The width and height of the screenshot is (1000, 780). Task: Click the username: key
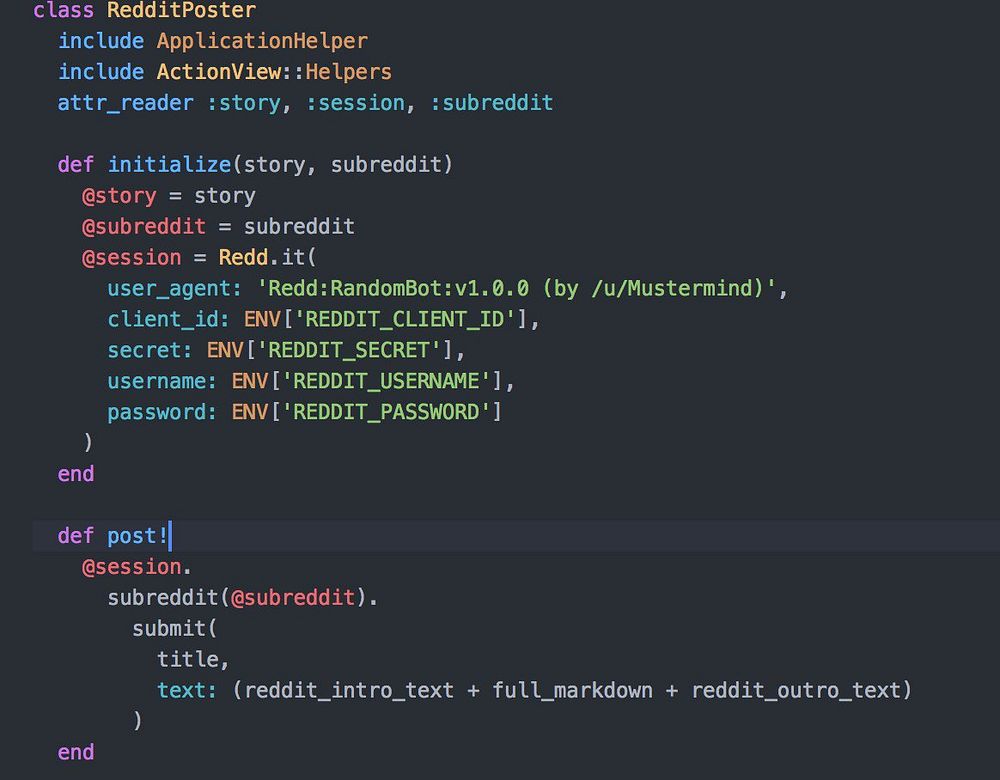tap(162, 381)
